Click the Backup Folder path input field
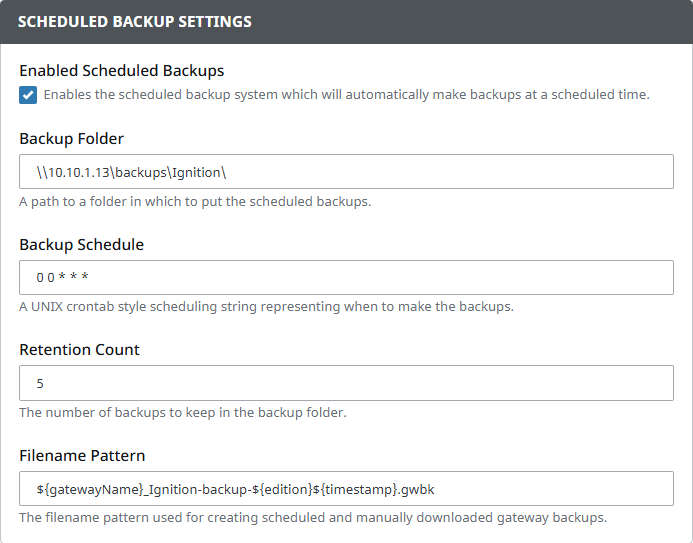The image size is (693, 543). [346, 172]
